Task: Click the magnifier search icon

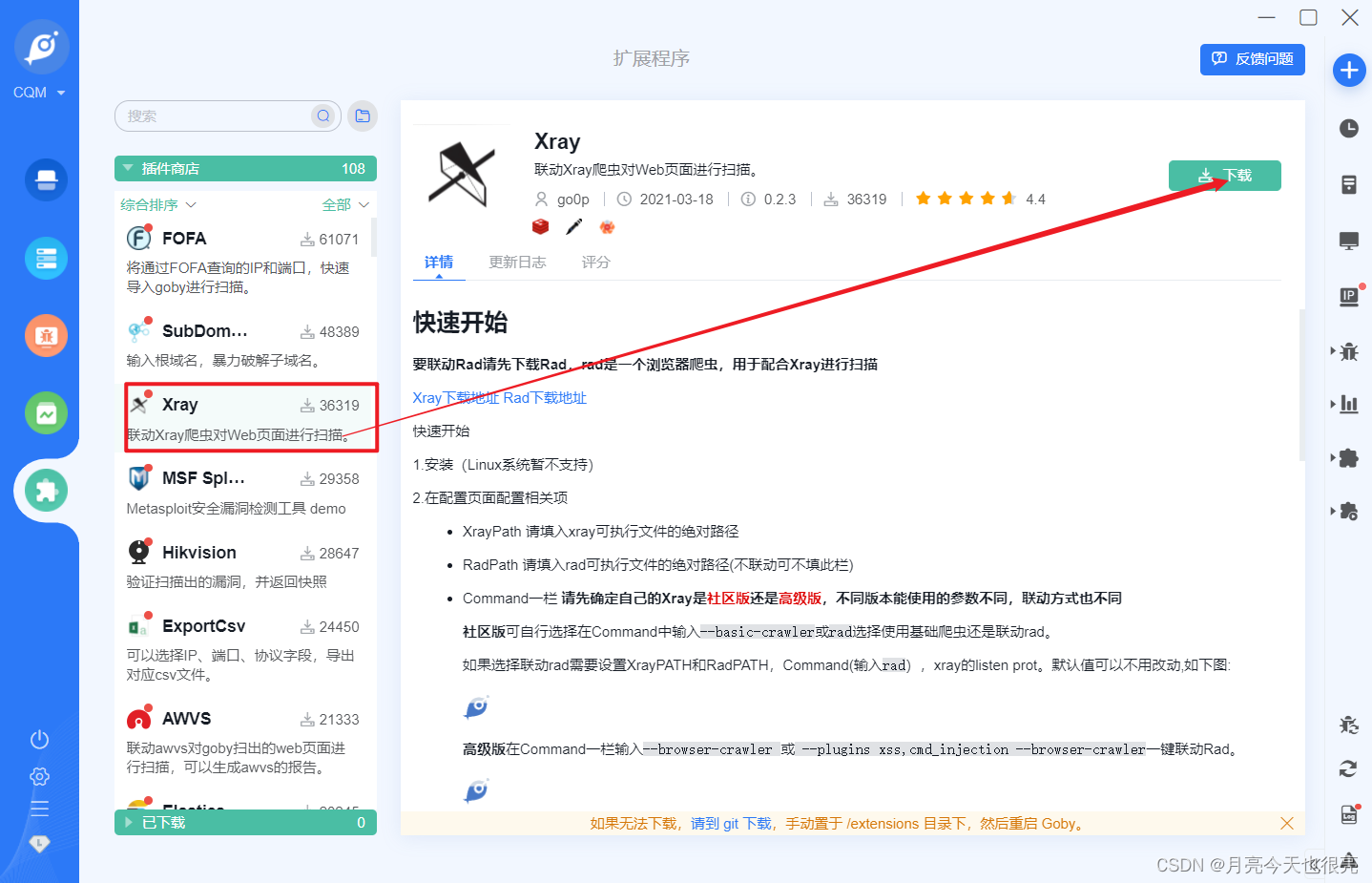Action: point(323,116)
